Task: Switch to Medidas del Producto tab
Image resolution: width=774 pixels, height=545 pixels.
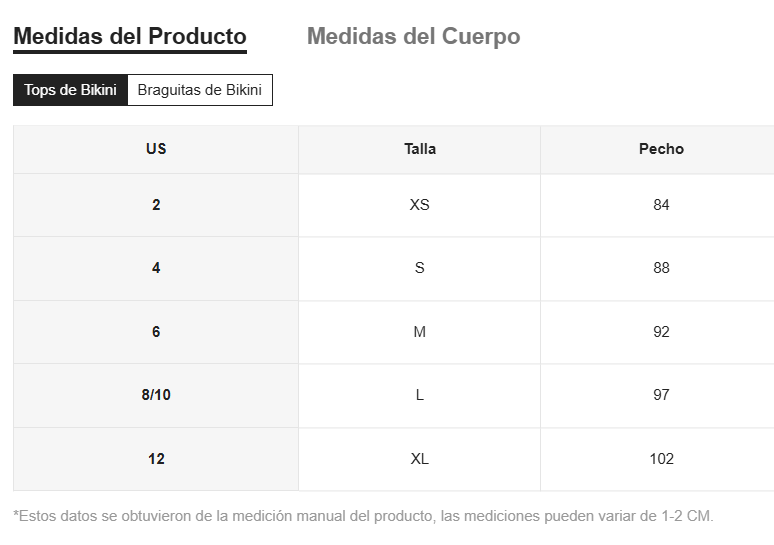Action: click(x=130, y=37)
